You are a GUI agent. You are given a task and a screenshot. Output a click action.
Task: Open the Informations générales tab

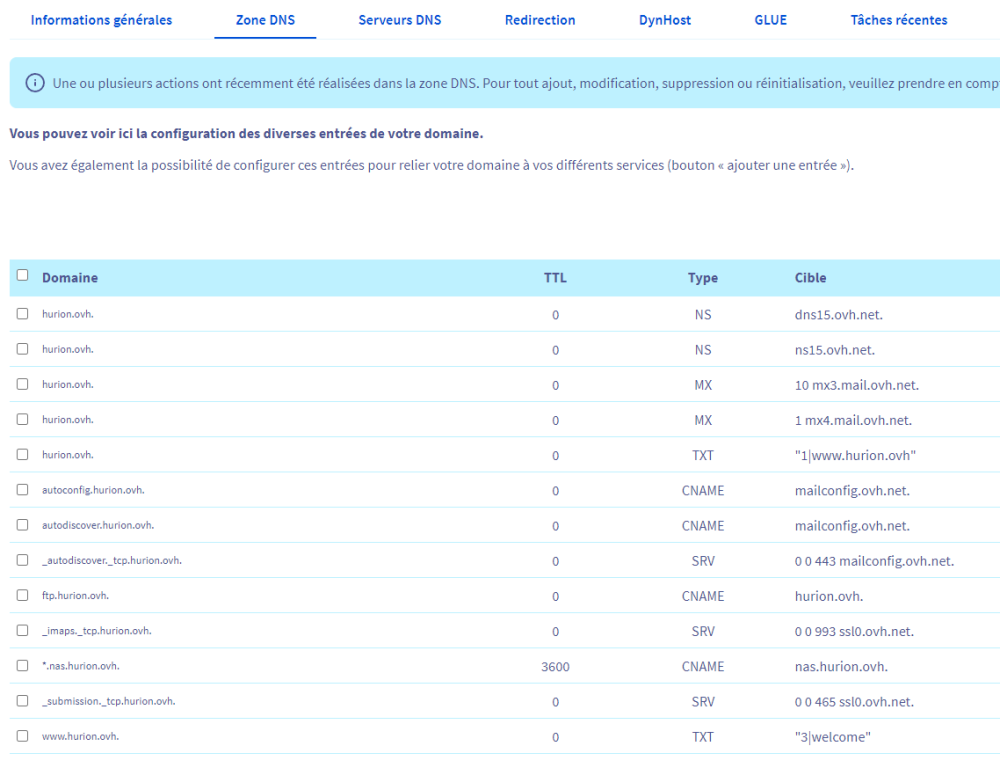point(101,20)
